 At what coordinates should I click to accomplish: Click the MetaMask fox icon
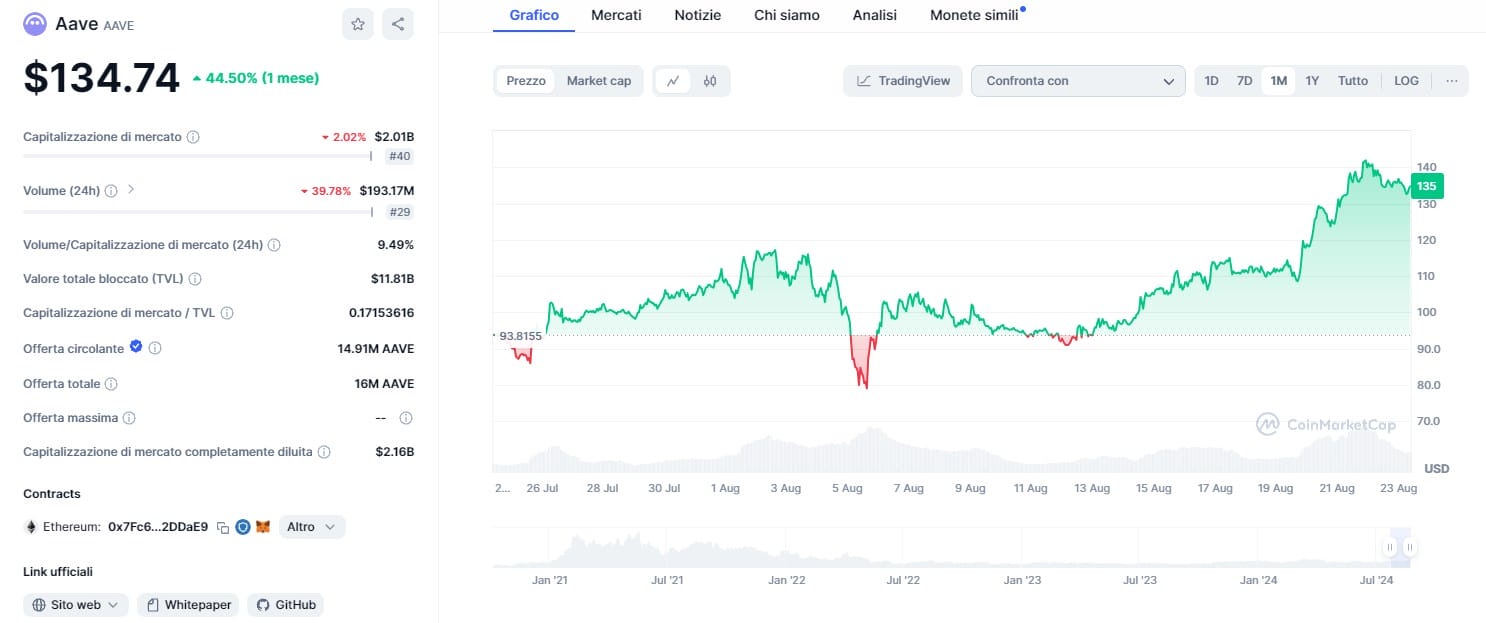[262, 527]
